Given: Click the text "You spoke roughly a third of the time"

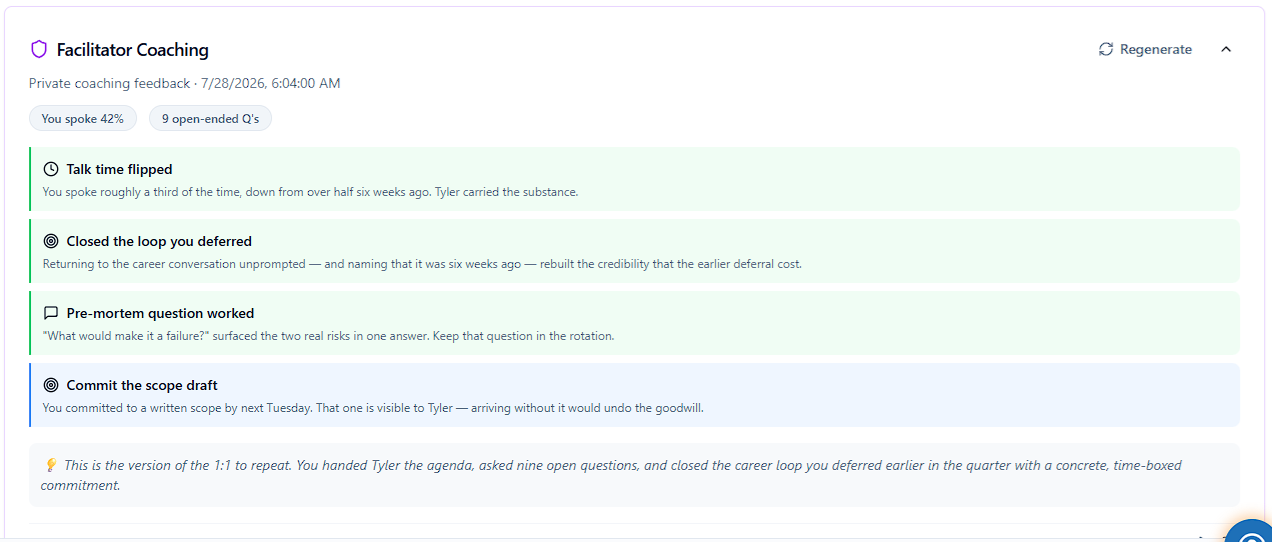Looking at the screenshot, I should point(138,192).
